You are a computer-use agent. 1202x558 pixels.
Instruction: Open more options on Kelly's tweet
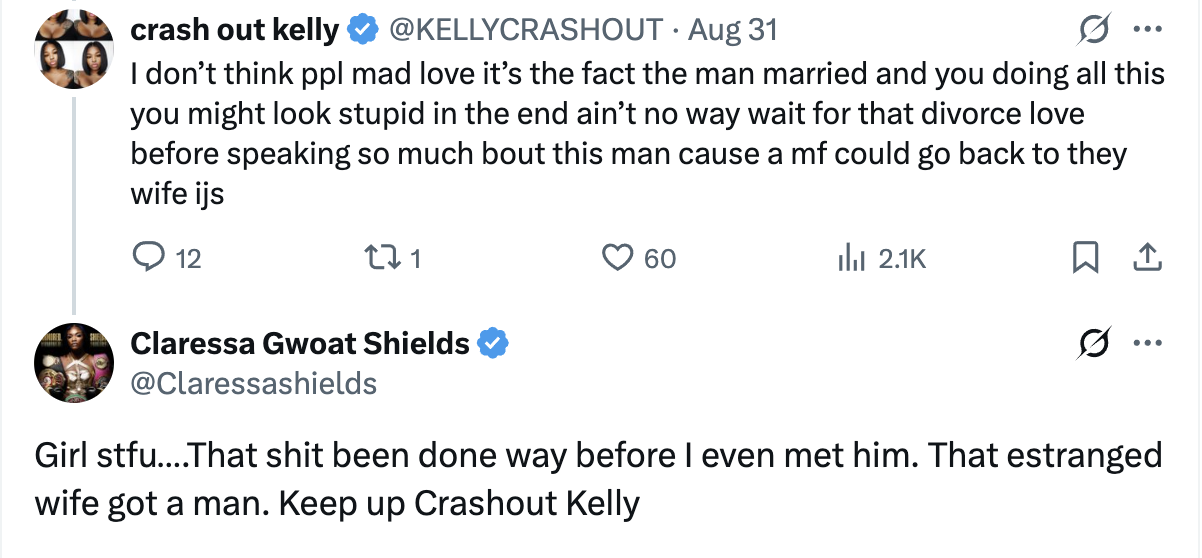pyautogui.click(x=1143, y=31)
